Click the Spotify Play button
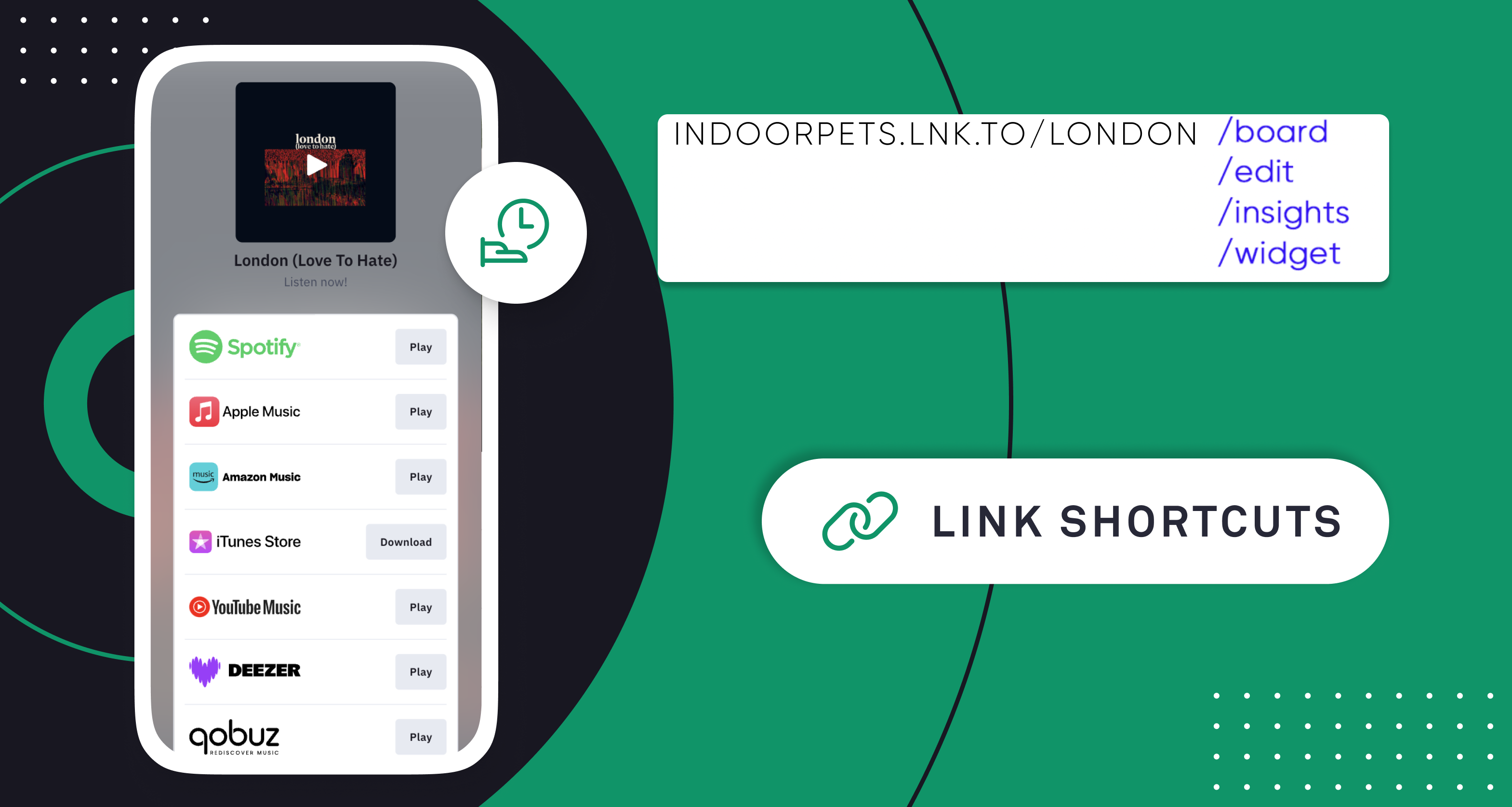1512x807 pixels. coord(421,347)
